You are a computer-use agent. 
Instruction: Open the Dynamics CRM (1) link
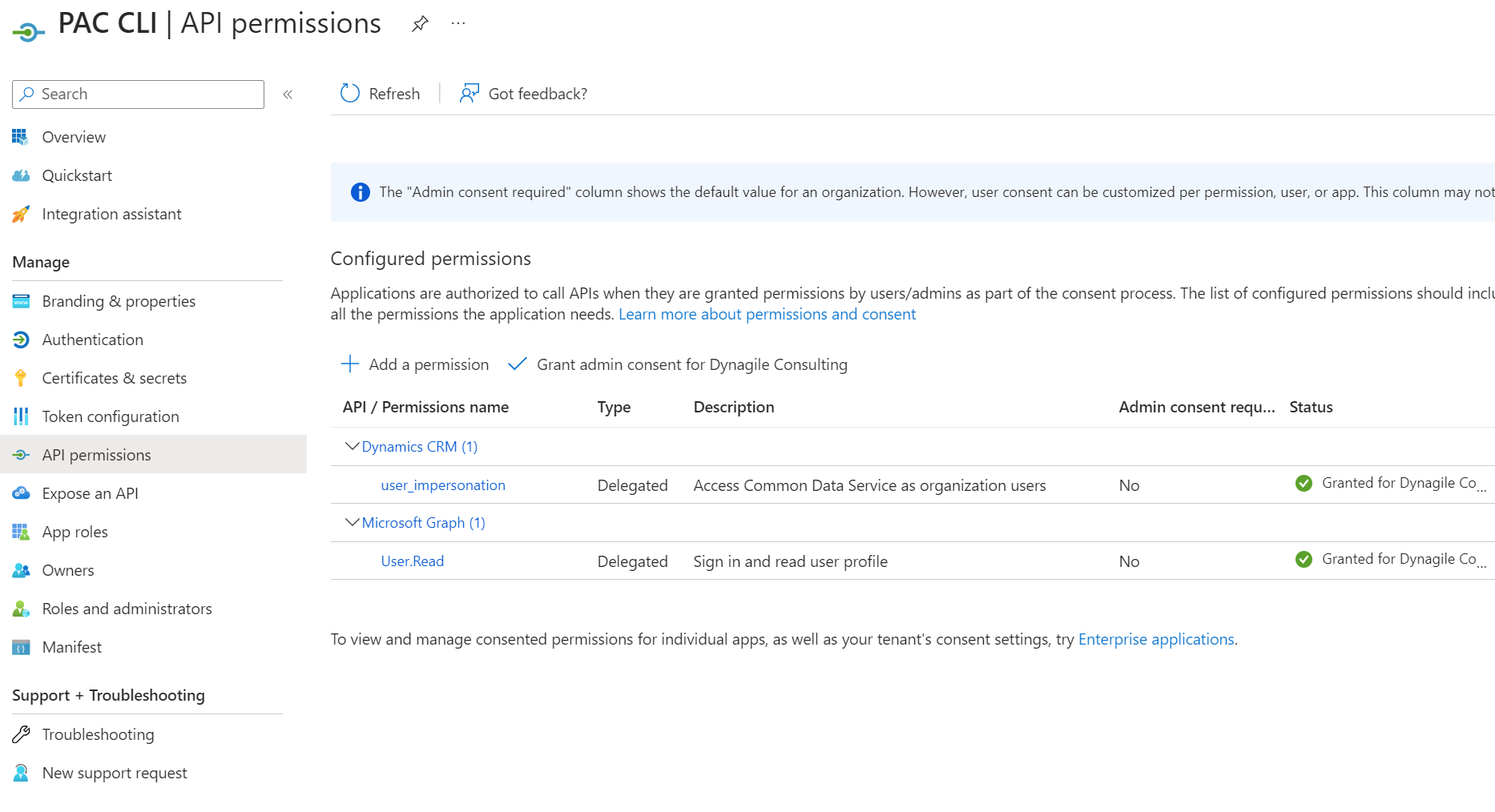click(420, 446)
